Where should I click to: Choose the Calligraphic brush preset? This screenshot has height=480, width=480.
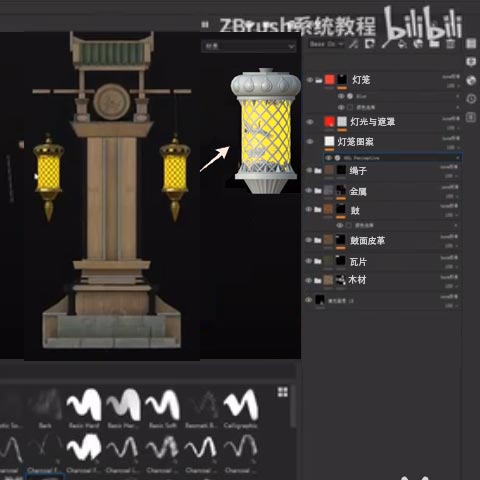(240, 408)
